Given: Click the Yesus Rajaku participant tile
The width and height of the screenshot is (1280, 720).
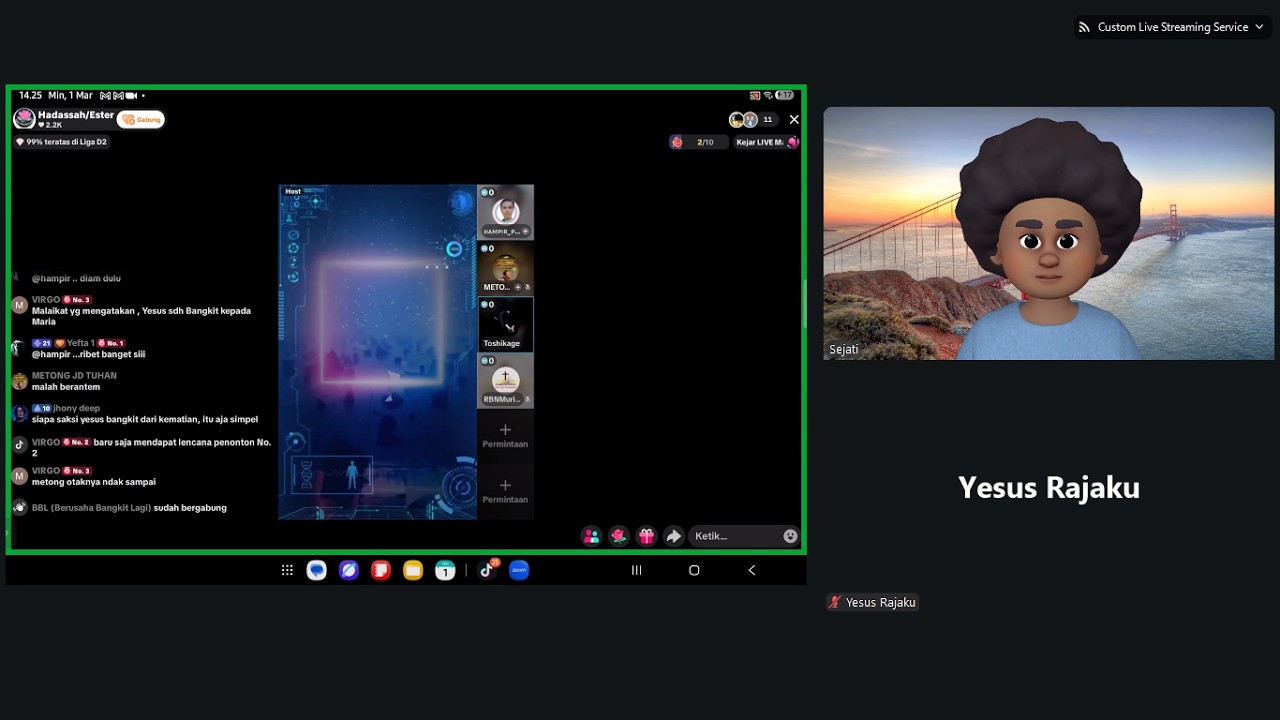Looking at the screenshot, I should pos(1049,488).
